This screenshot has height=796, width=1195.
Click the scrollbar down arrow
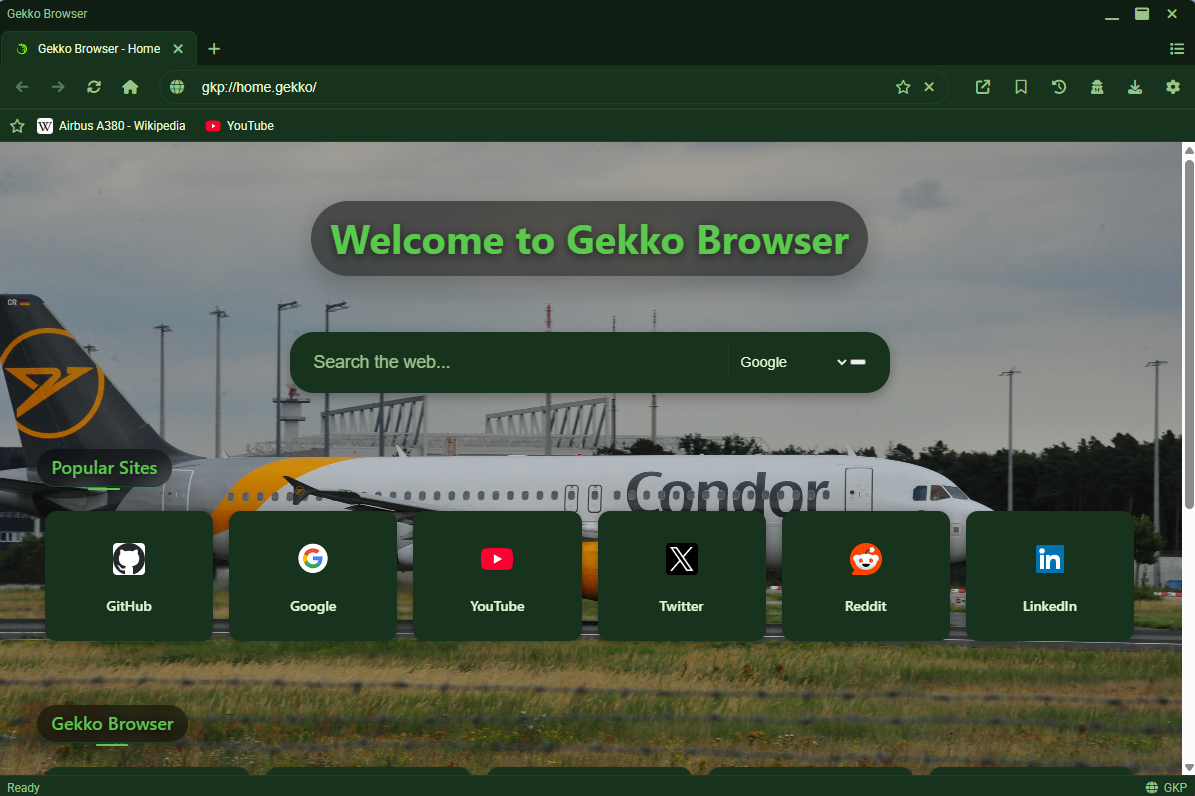[x=1189, y=768]
